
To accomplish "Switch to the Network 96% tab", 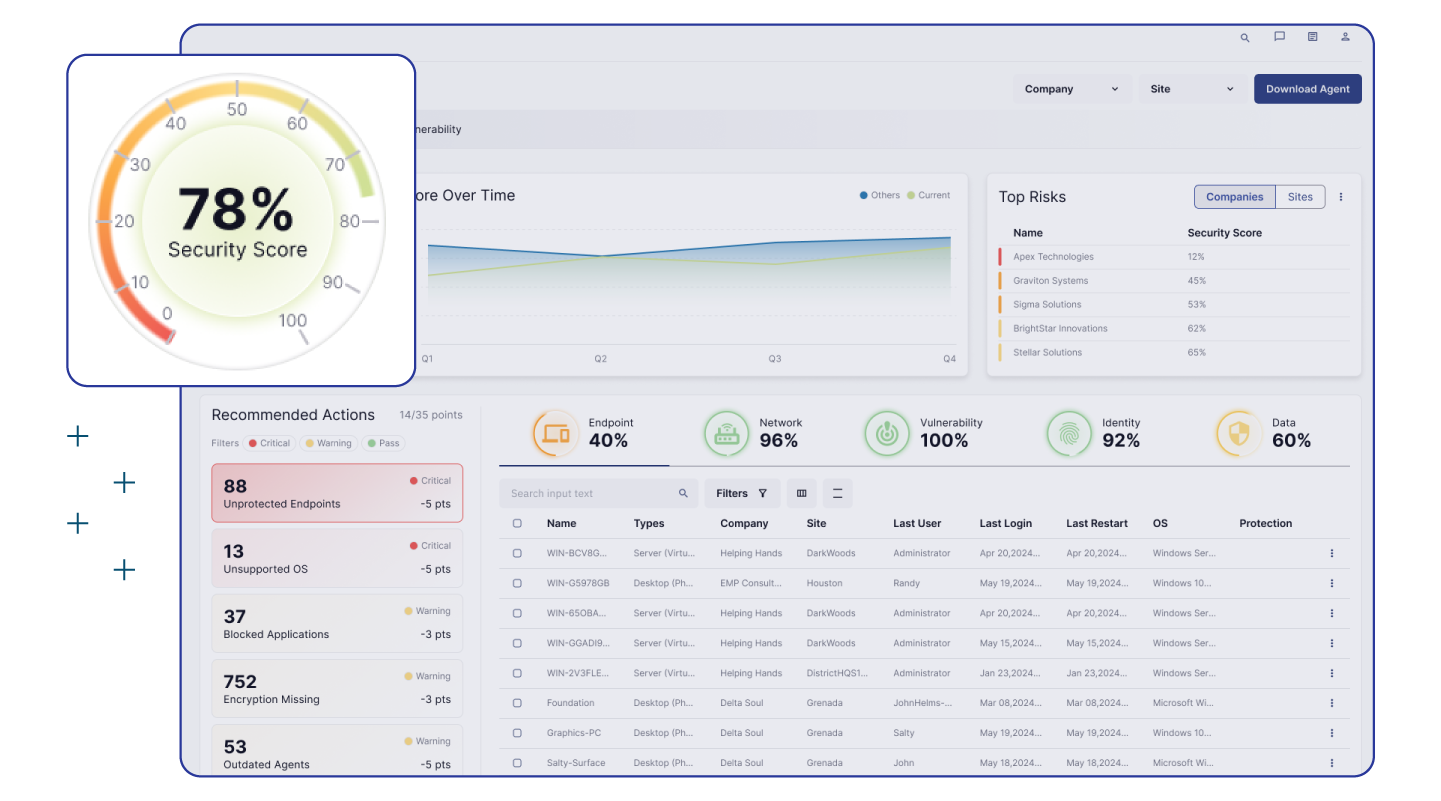I will 753,433.
